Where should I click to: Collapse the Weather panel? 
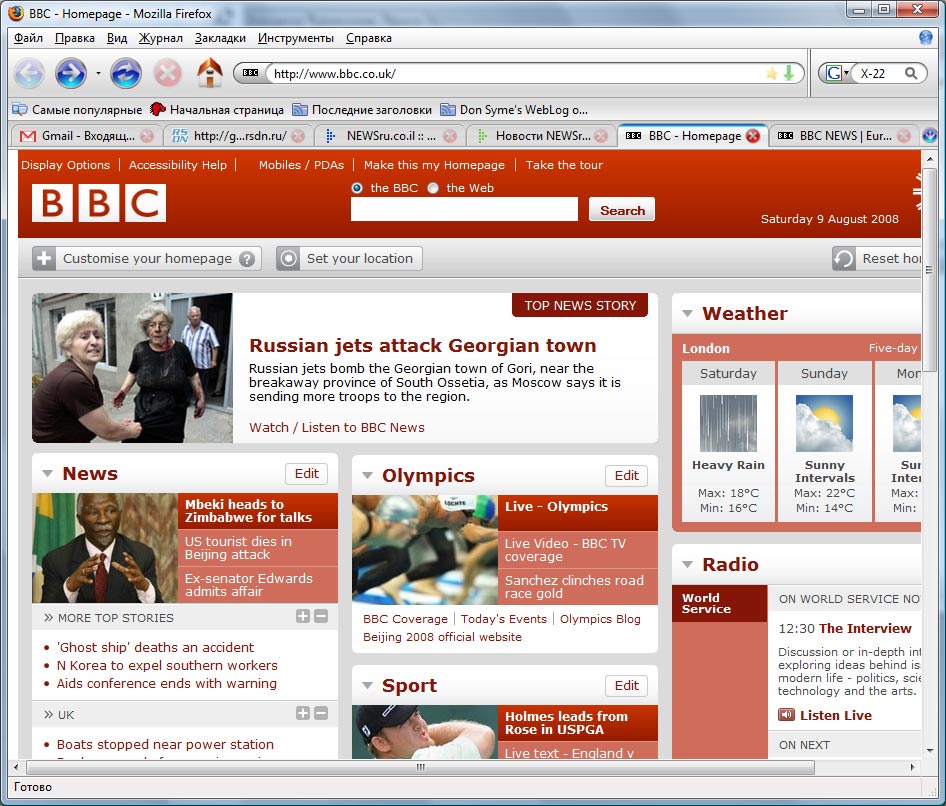pos(687,314)
